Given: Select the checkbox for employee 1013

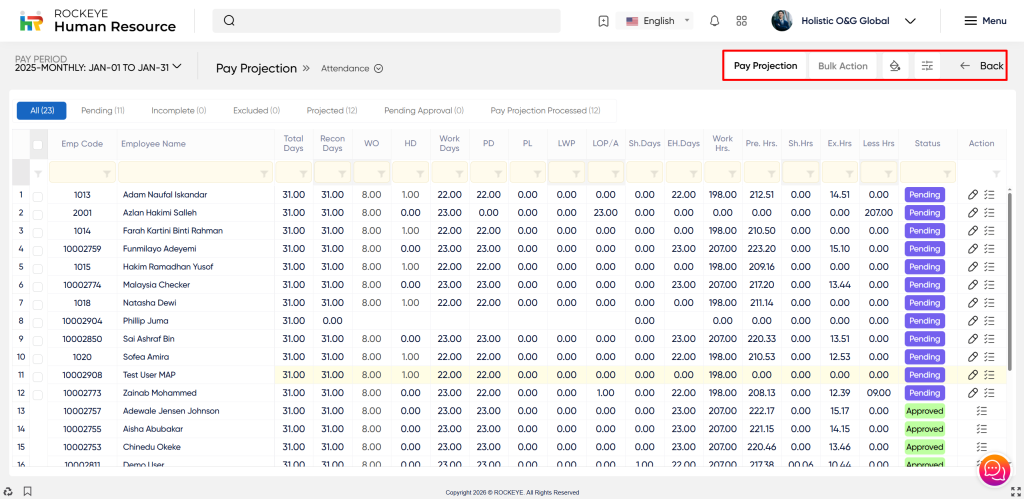Looking at the screenshot, I should 38,195.
